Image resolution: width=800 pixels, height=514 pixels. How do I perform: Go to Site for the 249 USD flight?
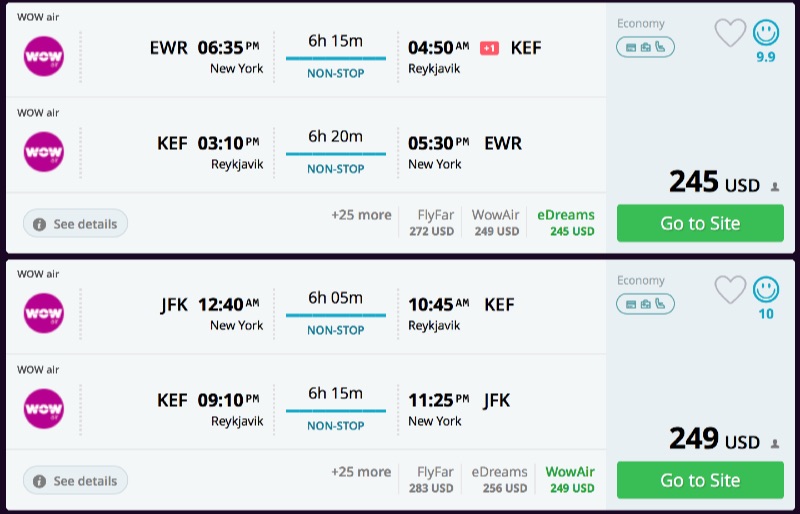coord(700,480)
